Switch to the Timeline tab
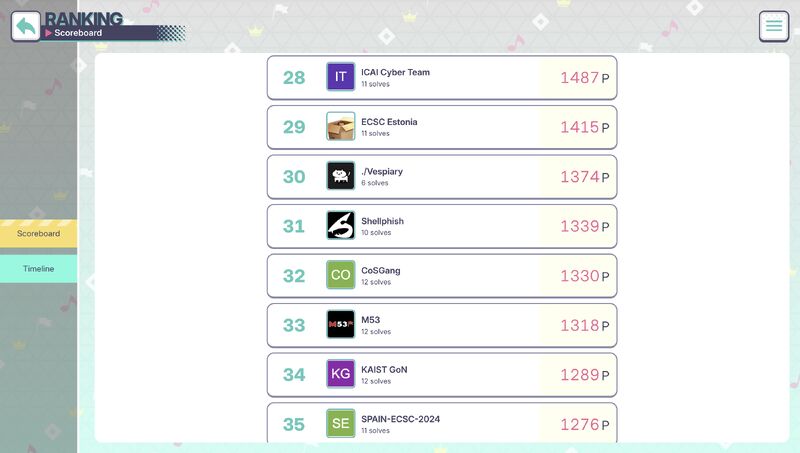This screenshot has width=800, height=453. pos(38,269)
